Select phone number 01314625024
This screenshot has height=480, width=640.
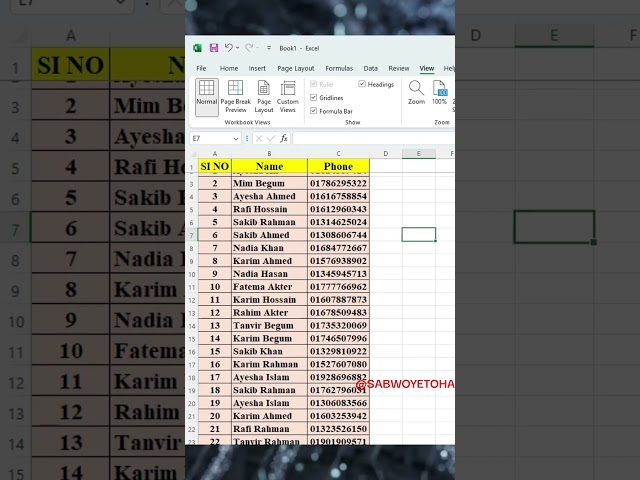338,222
